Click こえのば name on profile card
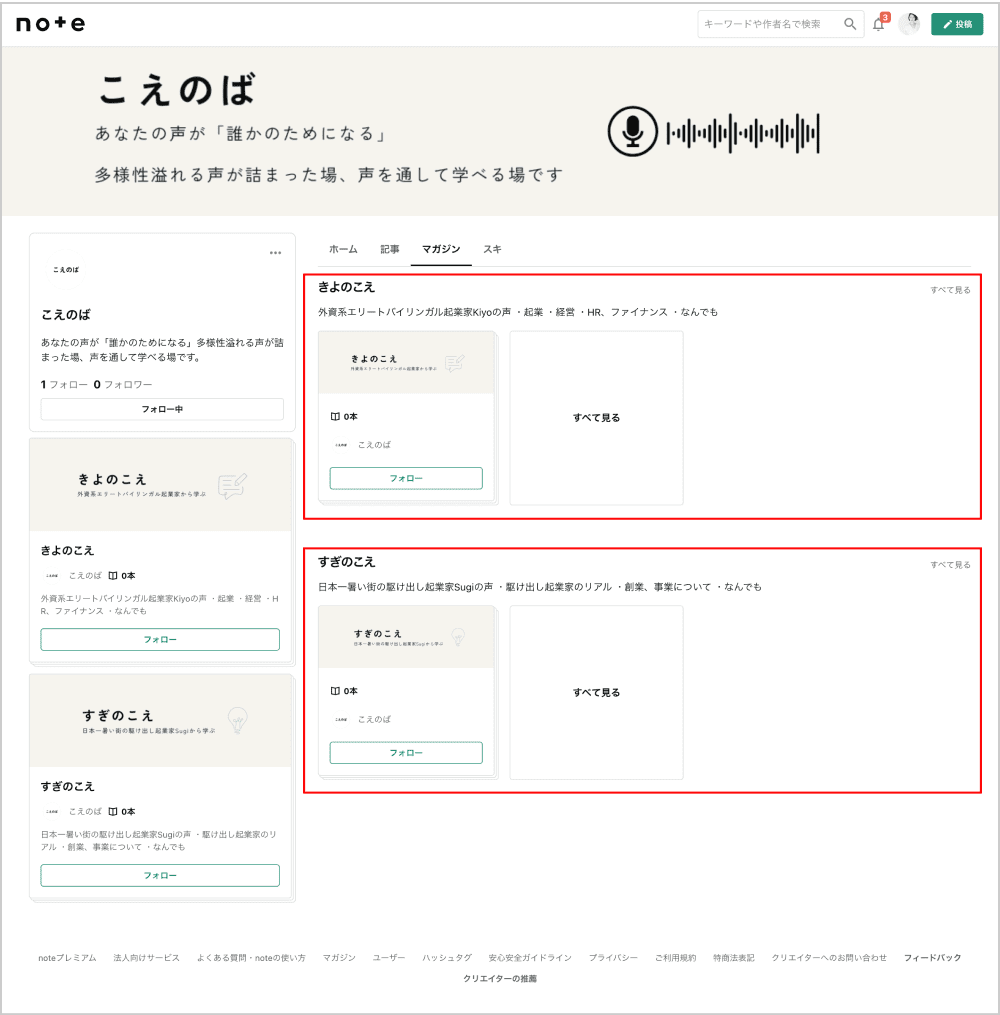Viewport: 1000px width, 1015px height. (66, 315)
